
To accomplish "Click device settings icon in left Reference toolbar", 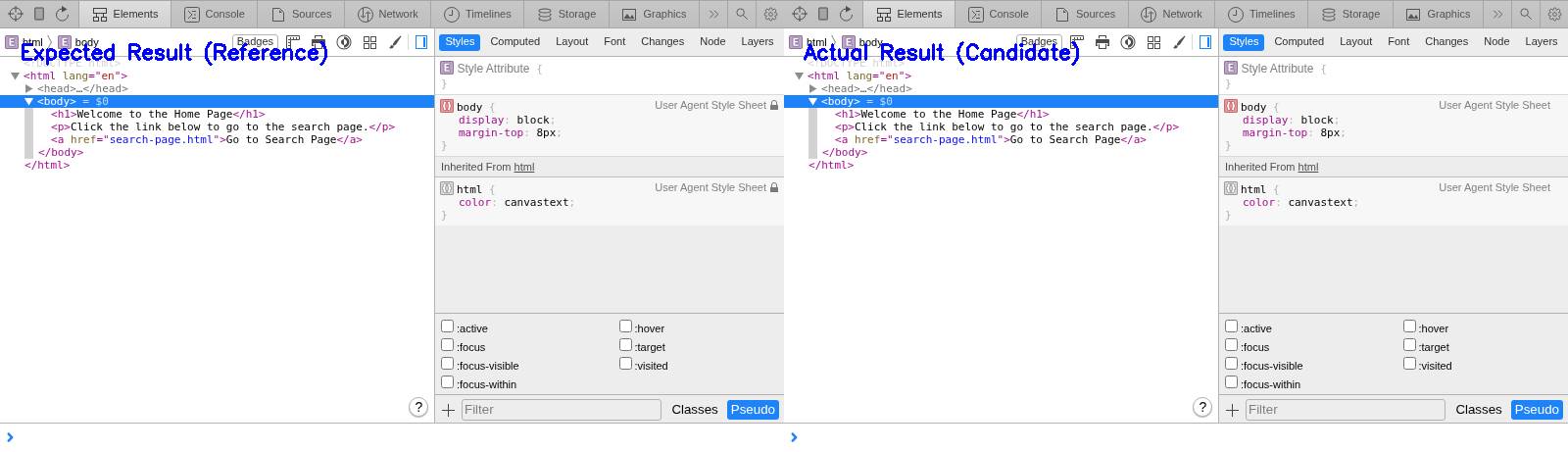I will pyautogui.click(x=39, y=14).
